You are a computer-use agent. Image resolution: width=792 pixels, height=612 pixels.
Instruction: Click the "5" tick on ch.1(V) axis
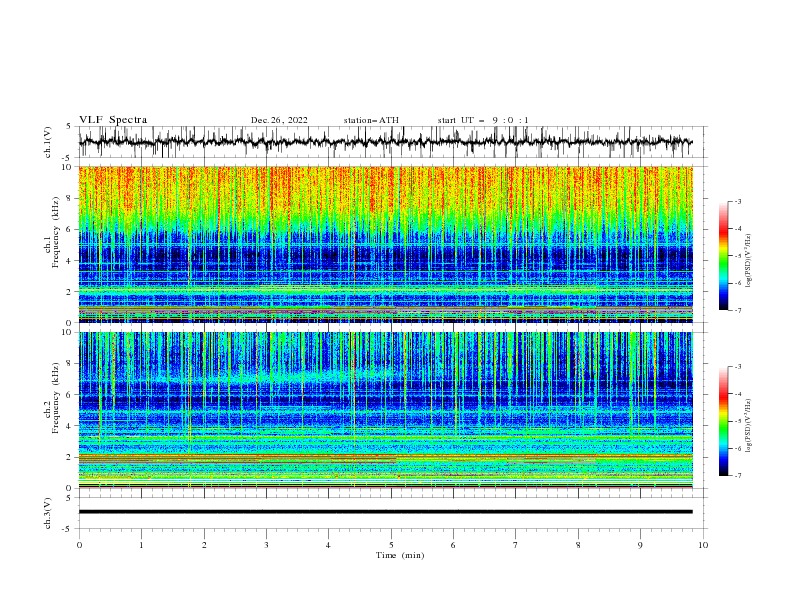click(69, 127)
